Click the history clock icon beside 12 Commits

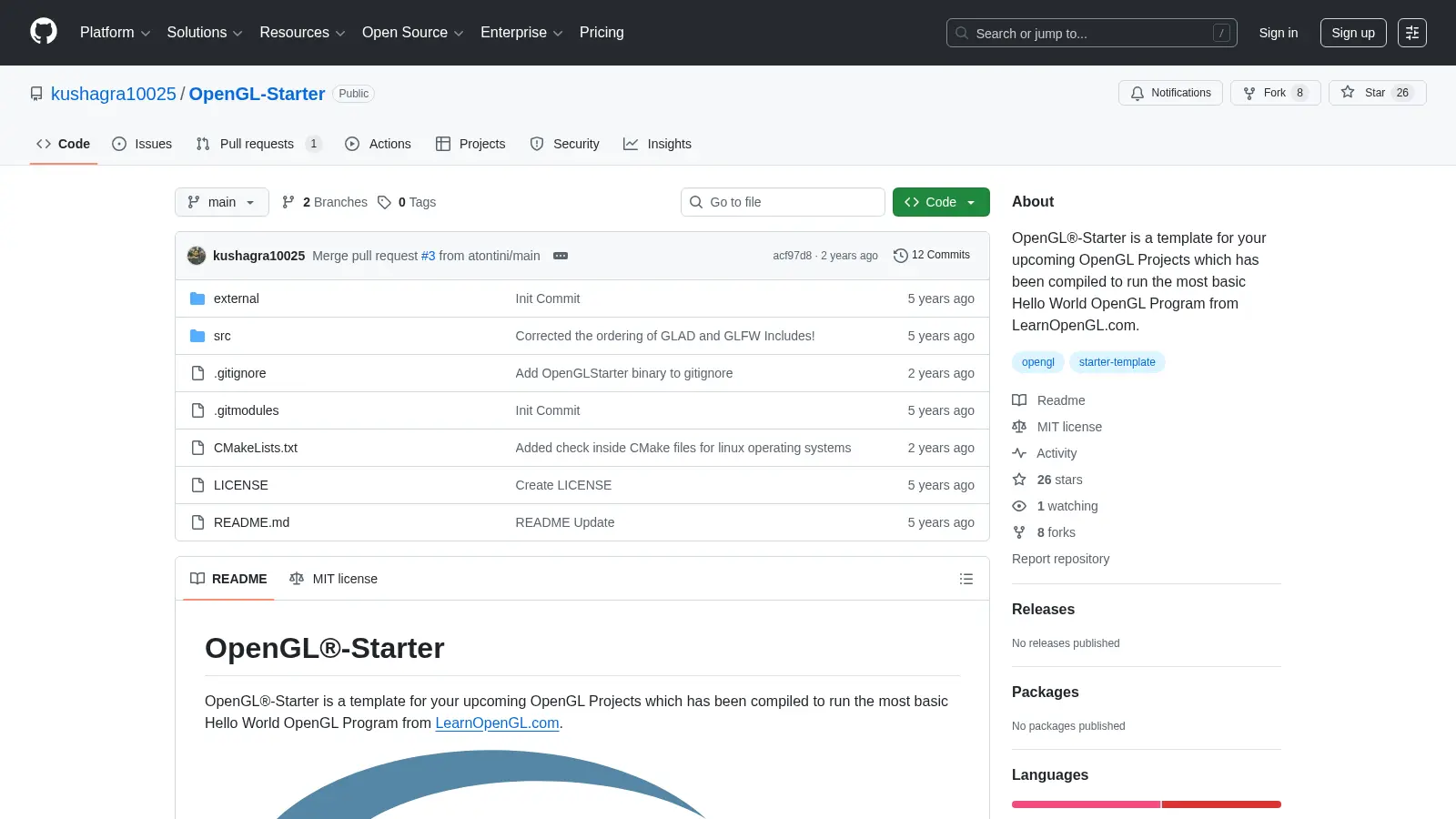tap(901, 256)
